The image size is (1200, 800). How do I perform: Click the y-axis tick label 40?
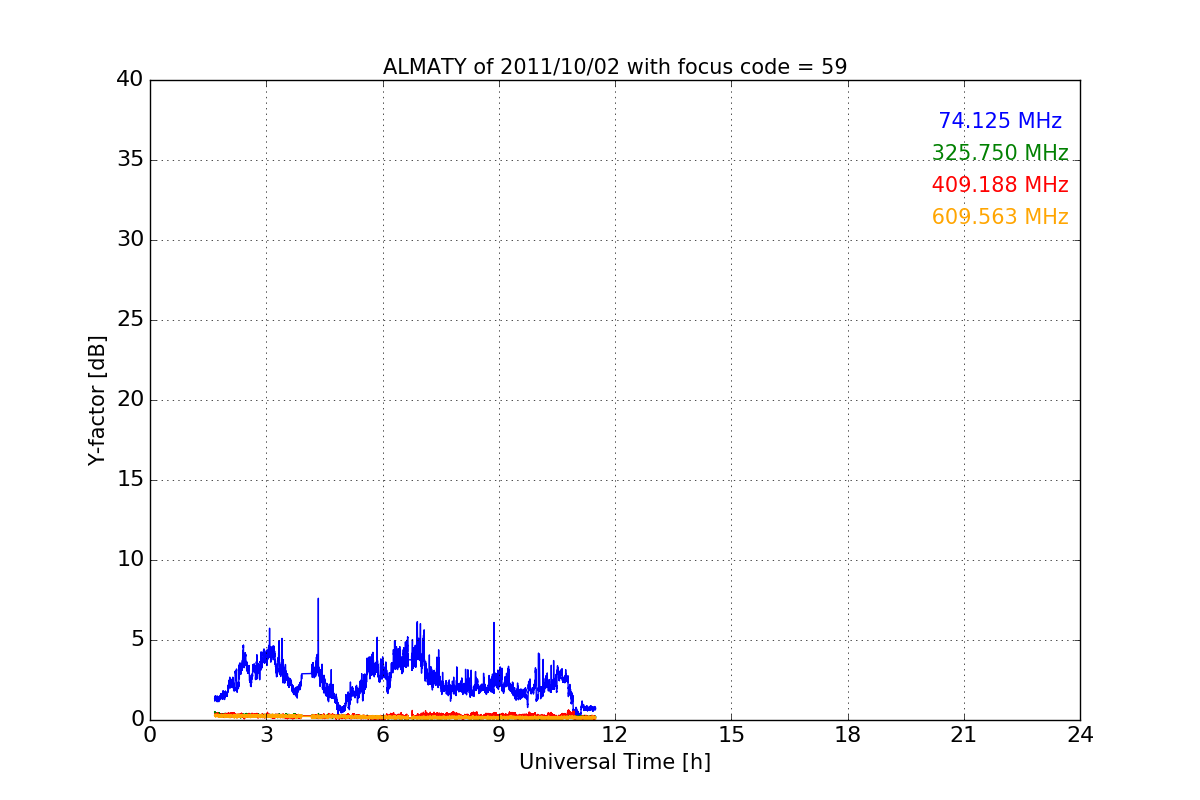[130, 80]
